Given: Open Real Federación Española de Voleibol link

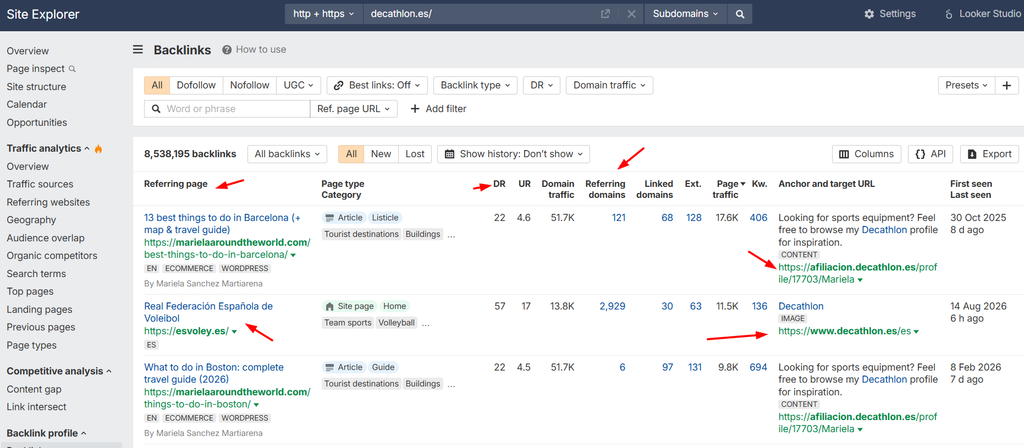Looking at the screenshot, I should (208, 312).
